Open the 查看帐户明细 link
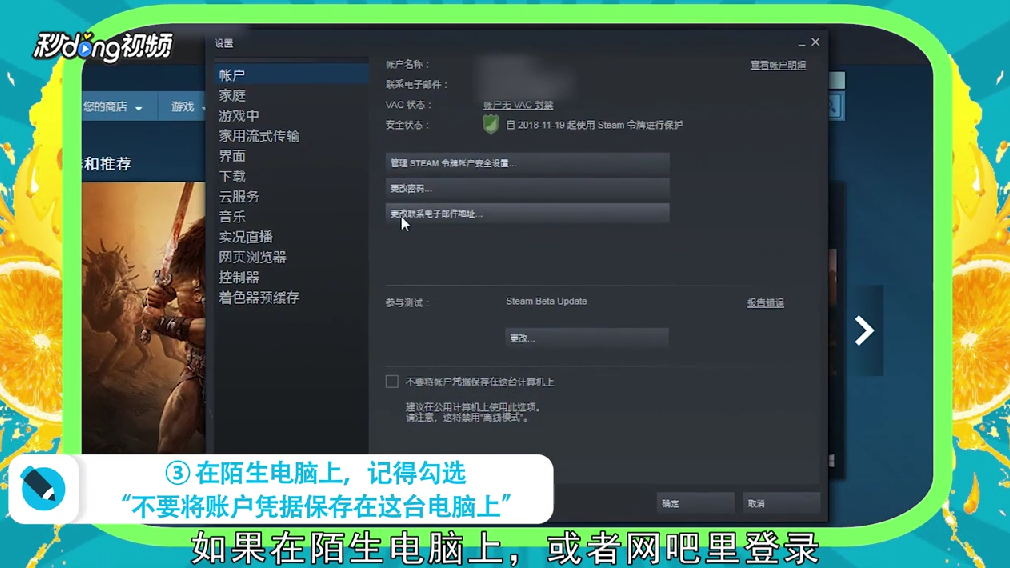Screen dimensions: 1010x568 [x=778, y=65]
